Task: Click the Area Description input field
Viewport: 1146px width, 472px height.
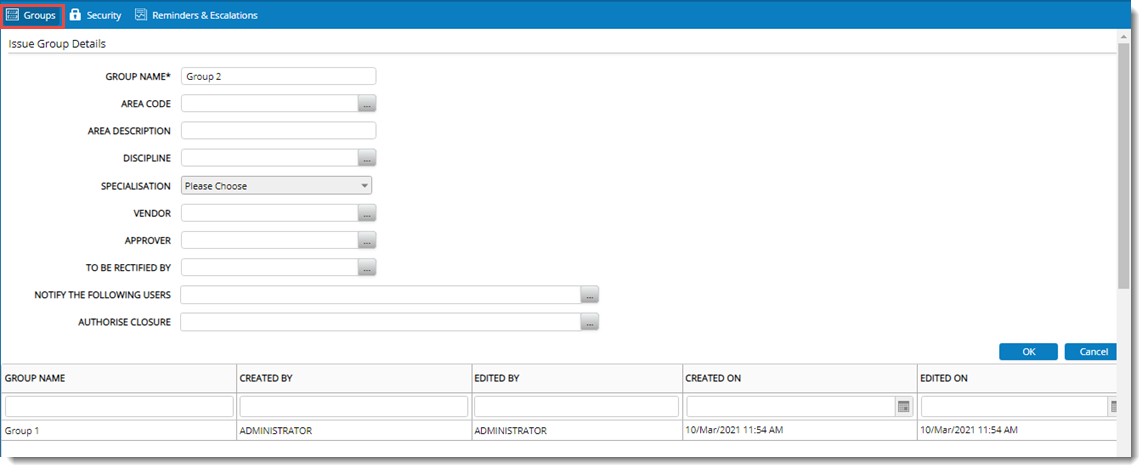Action: [x=278, y=130]
